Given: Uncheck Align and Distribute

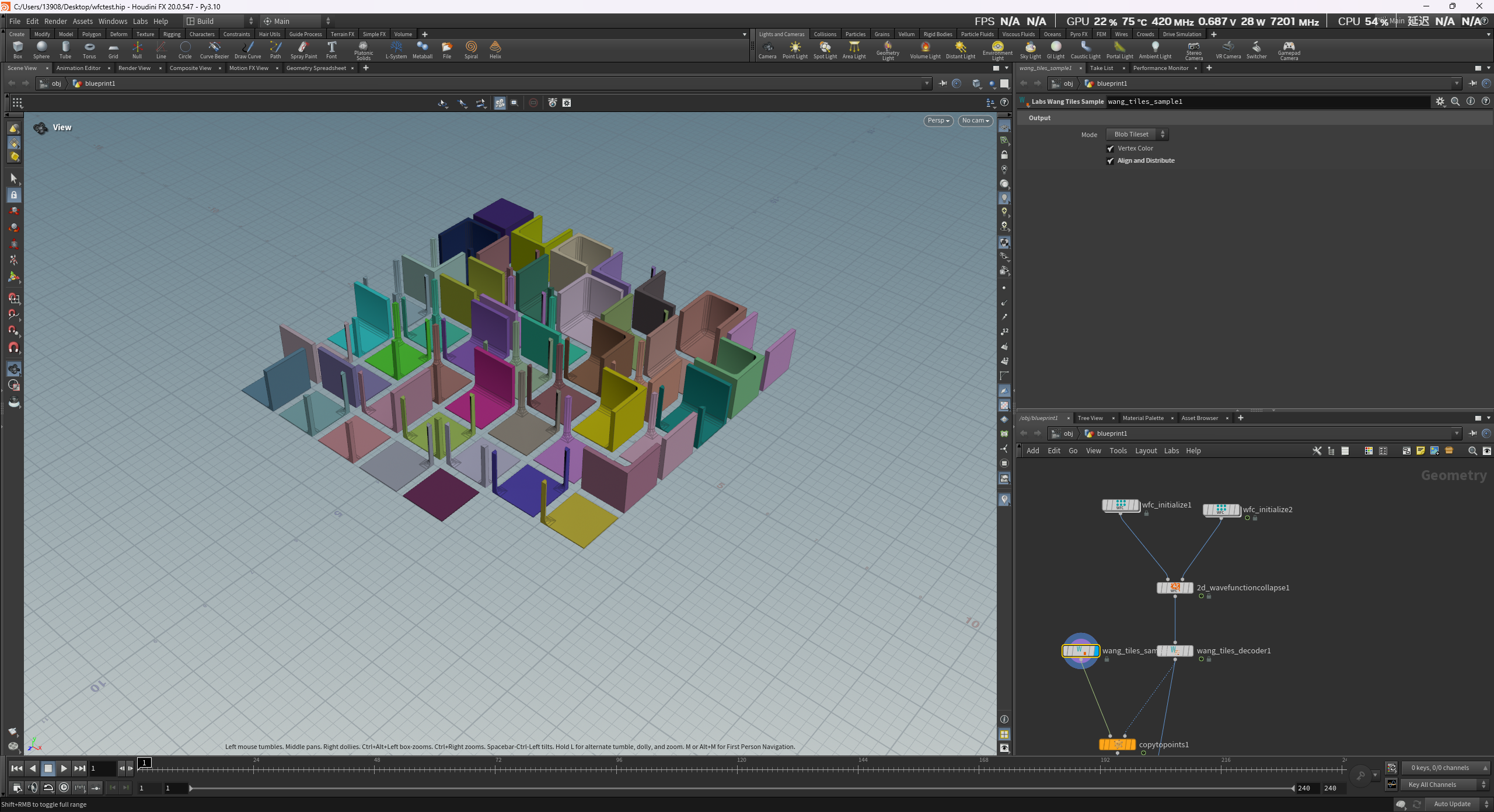Looking at the screenshot, I should (x=1111, y=161).
